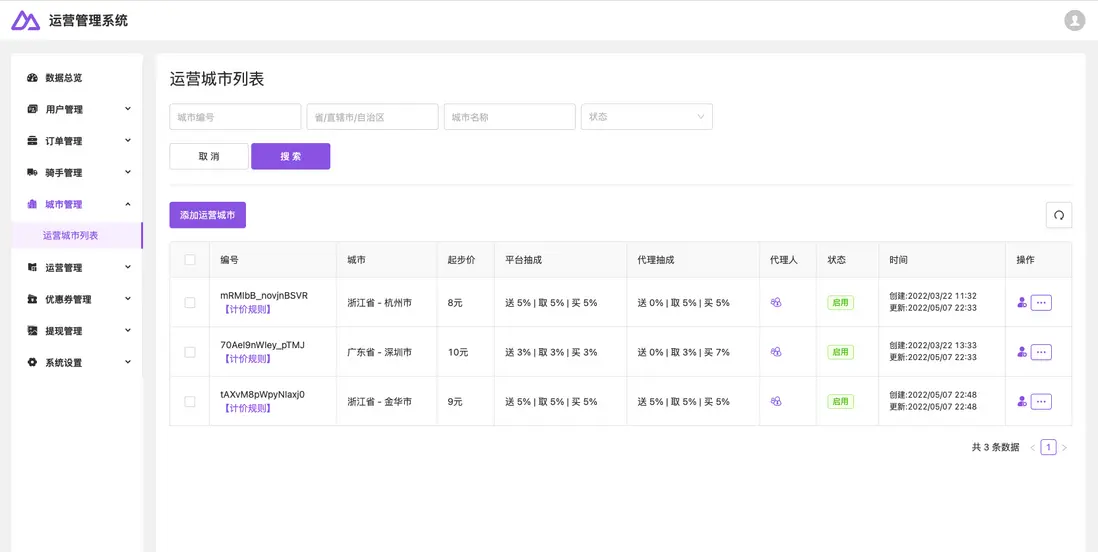
Task: Open more actions menu for Shenzhen row
Action: point(1041,352)
